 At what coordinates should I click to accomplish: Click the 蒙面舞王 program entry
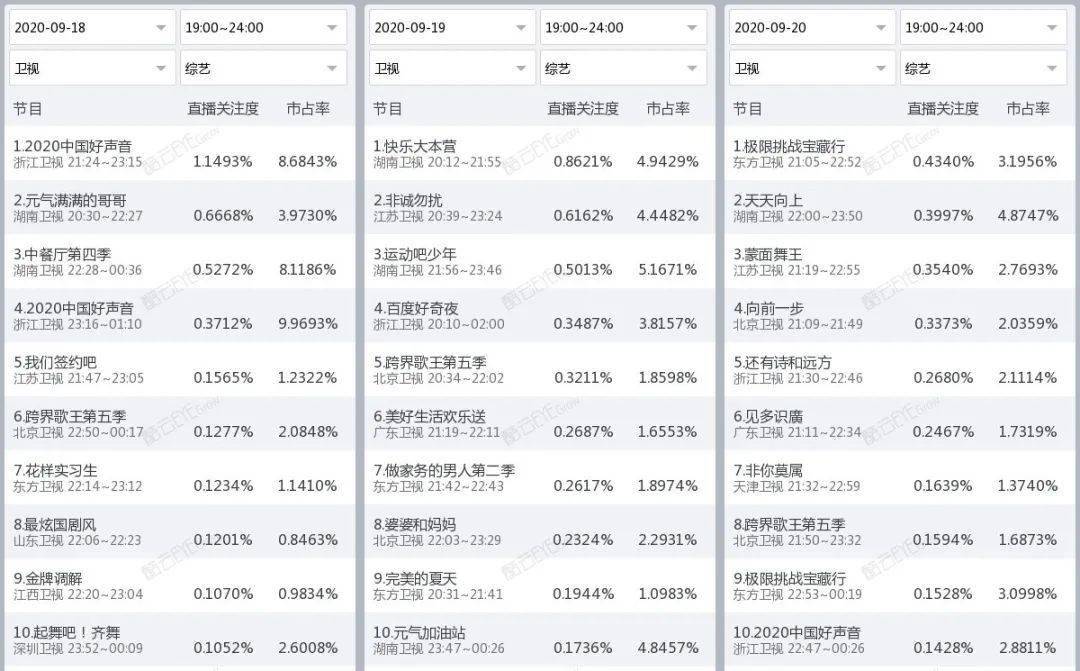[x=768, y=254]
